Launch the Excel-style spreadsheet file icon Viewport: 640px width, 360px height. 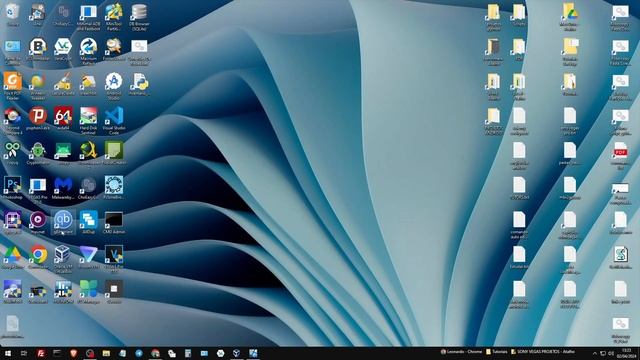[620, 258]
